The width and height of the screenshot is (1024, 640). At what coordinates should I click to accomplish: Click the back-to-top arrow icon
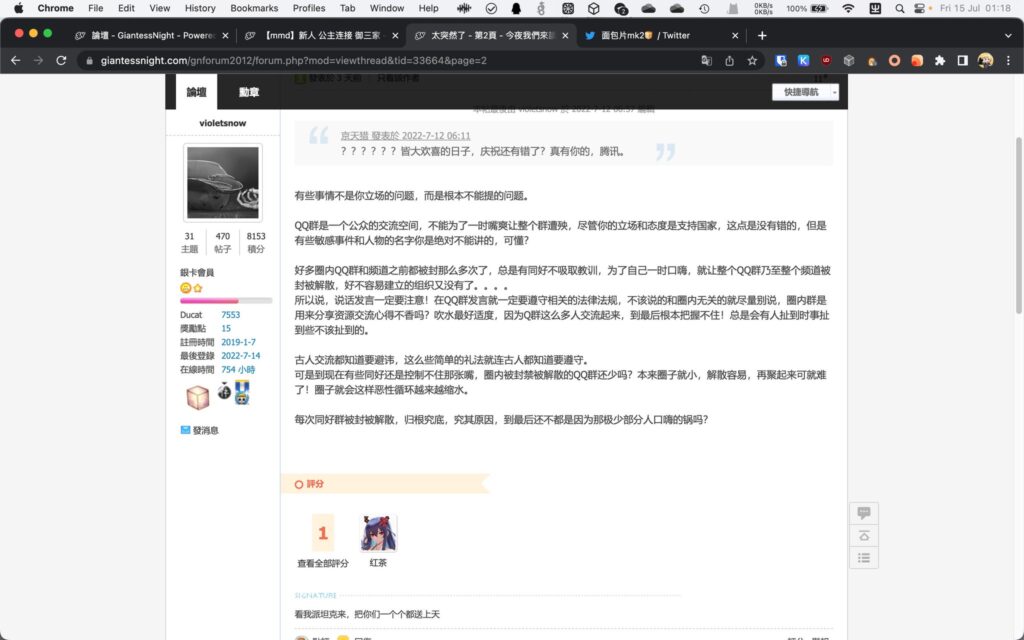coord(863,536)
